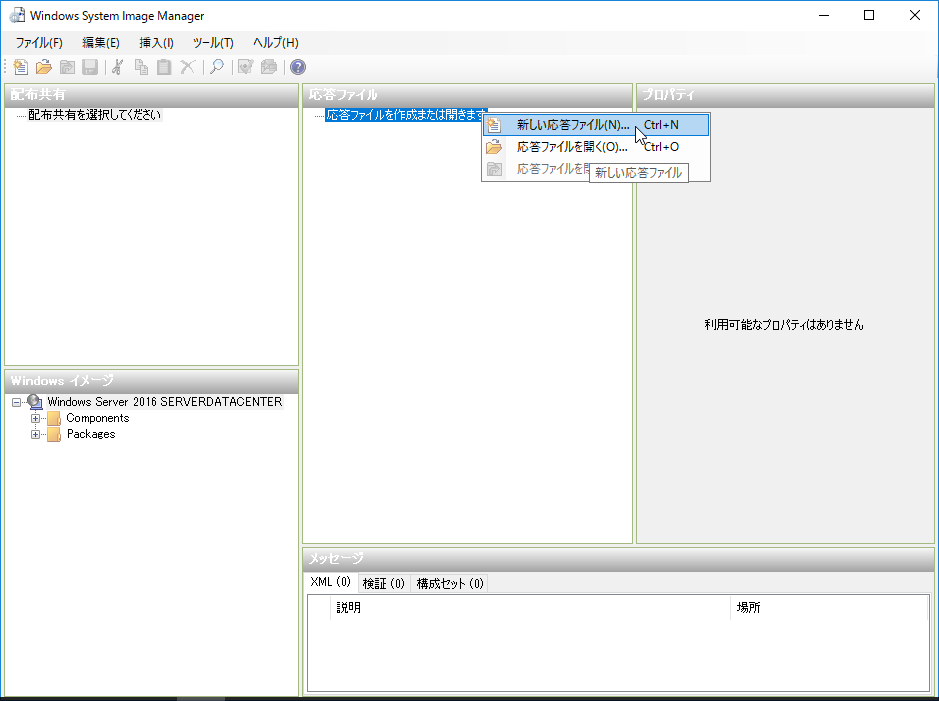Viewport: 939px width, 701px height.
Task: Click the Copy toolbar icon
Action: (141, 67)
